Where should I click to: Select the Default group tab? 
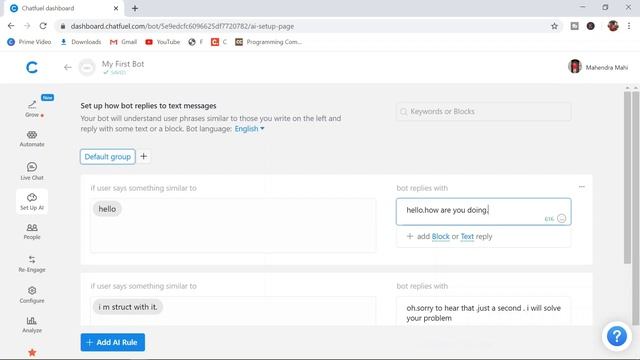point(108,157)
